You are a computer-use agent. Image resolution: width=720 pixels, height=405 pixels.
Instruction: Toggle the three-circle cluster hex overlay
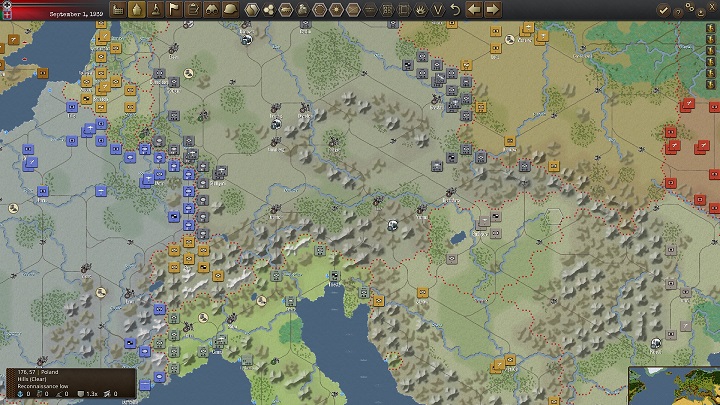point(269,10)
